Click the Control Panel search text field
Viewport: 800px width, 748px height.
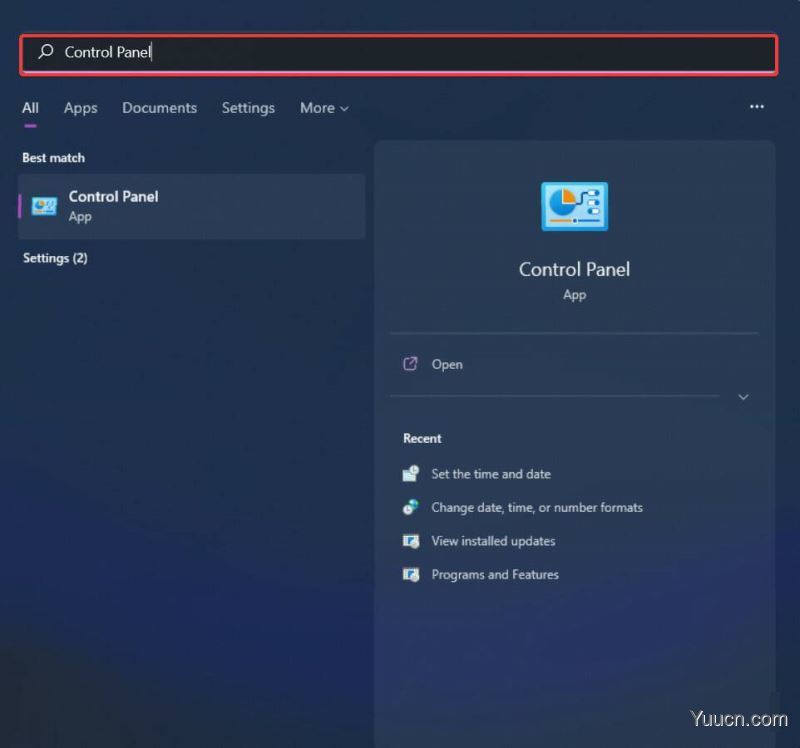click(398, 54)
